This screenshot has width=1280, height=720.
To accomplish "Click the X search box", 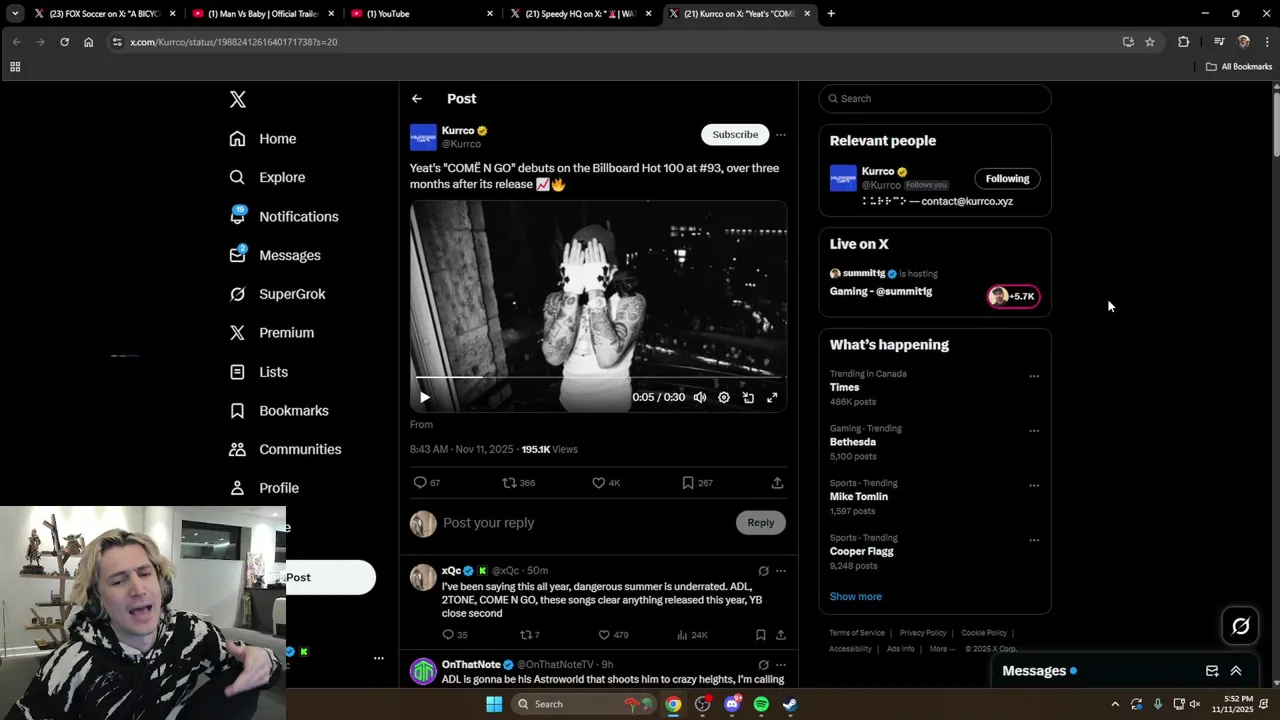I will click(x=935, y=99).
